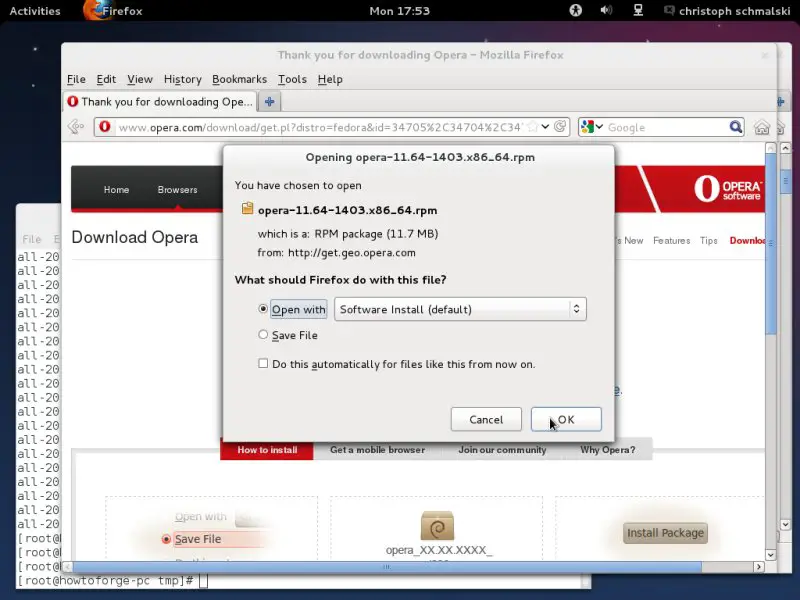Screen dimensions: 800x600
Task: Open the Software Install (default) dropdown
Action: click(460, 309)
